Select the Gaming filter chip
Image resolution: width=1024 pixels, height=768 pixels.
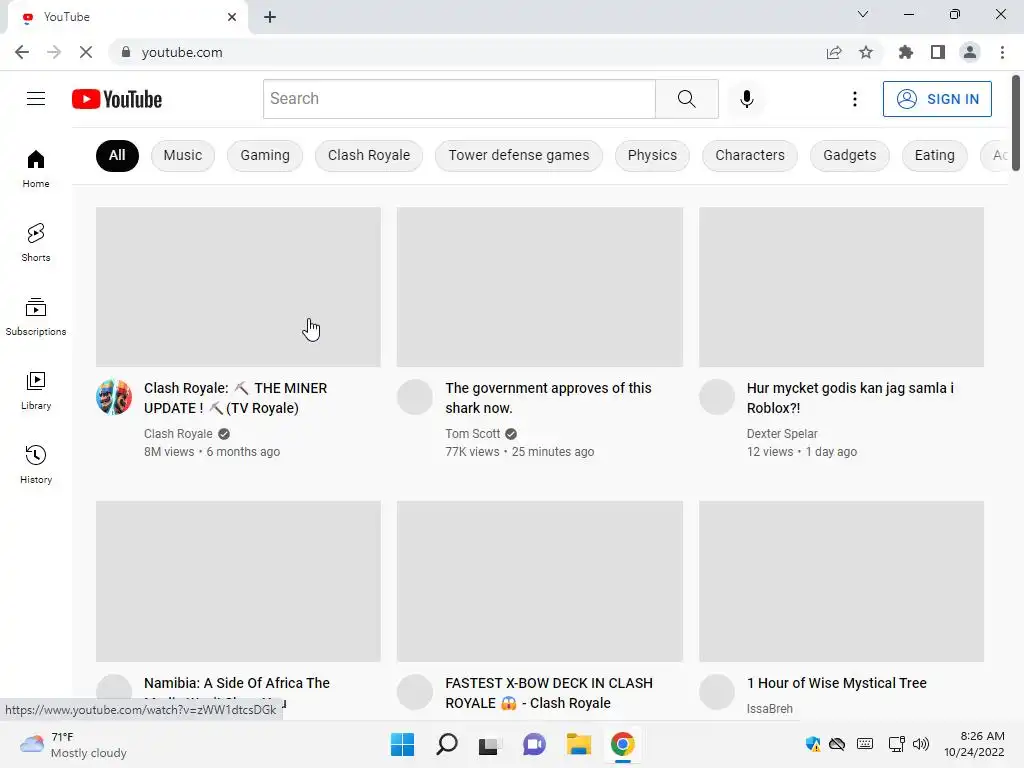(x=264, y=155)
